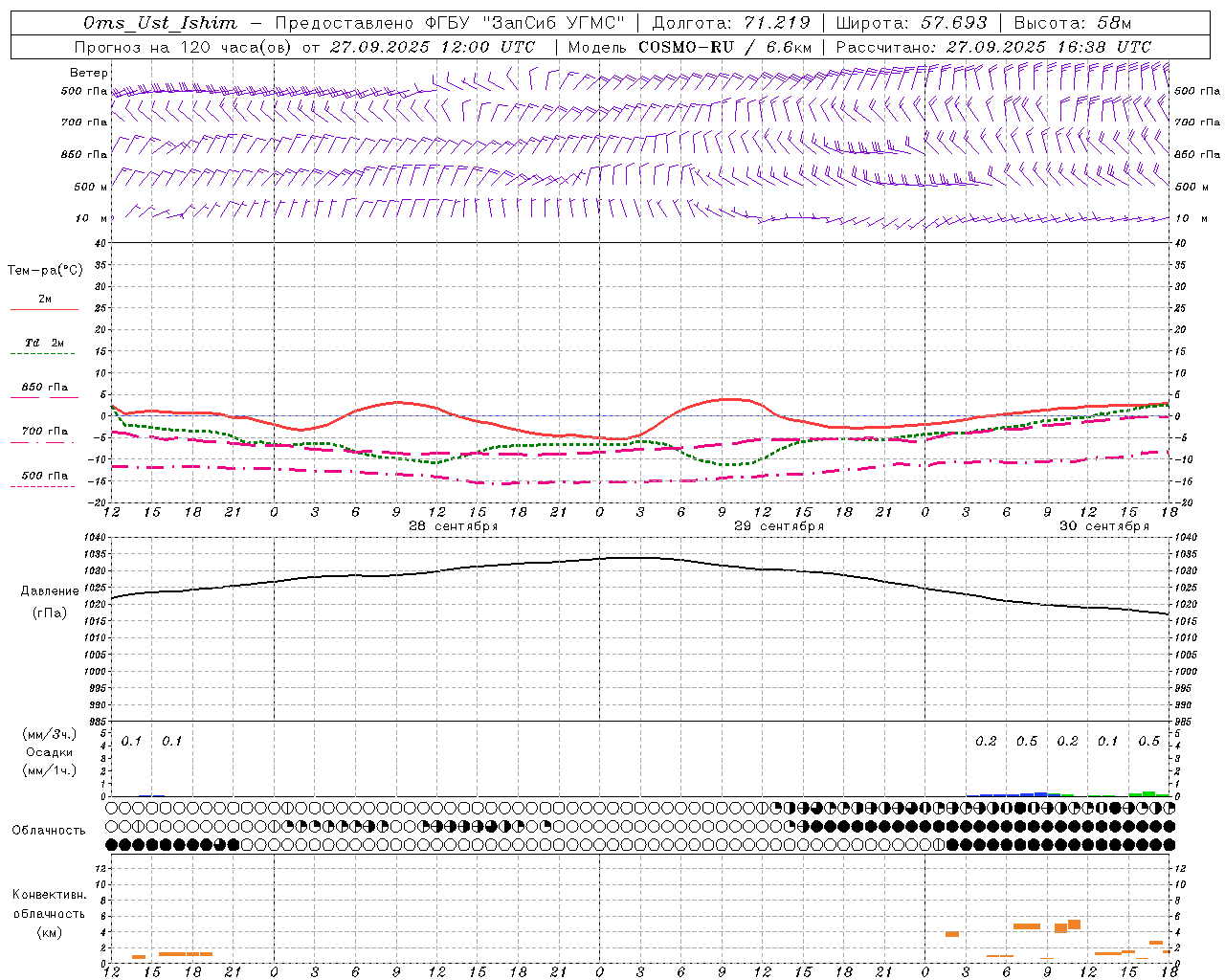The width and height of the screenshot is (1225, 980).
Task: Click the Ветер panel label
Action: (x=89, y=73)
